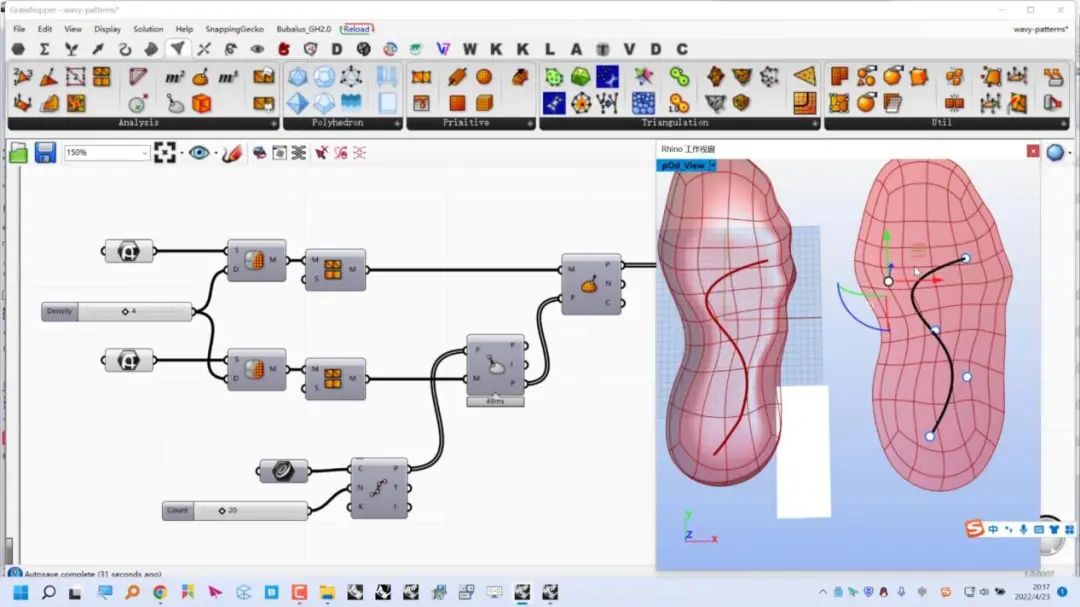
Task: Expand the Analysis panel with its corner plus
Action: pos(273,123)
